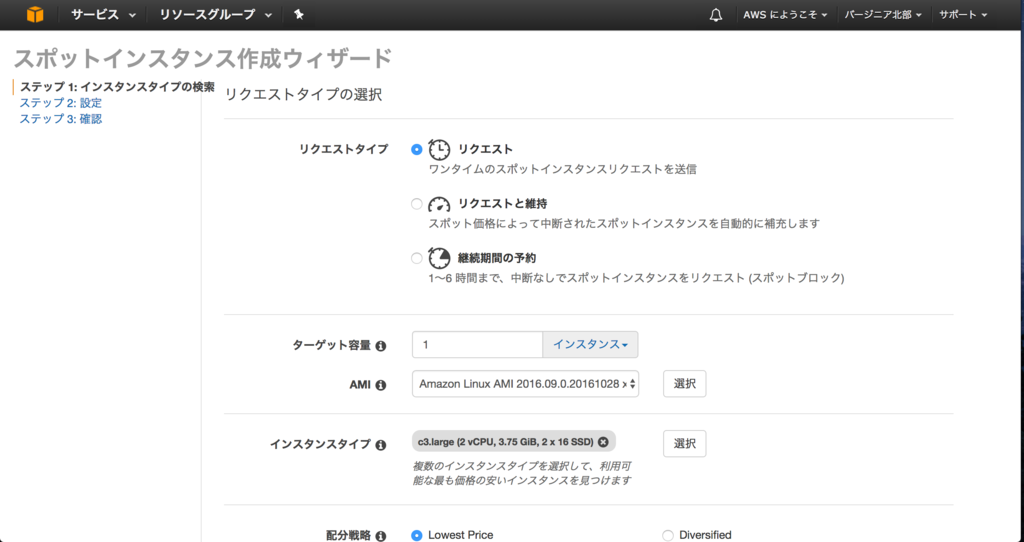This screenshot has width=1024, height=542.
Task: Open the AWS にようこそ account menu
Action: click(785, 14)
